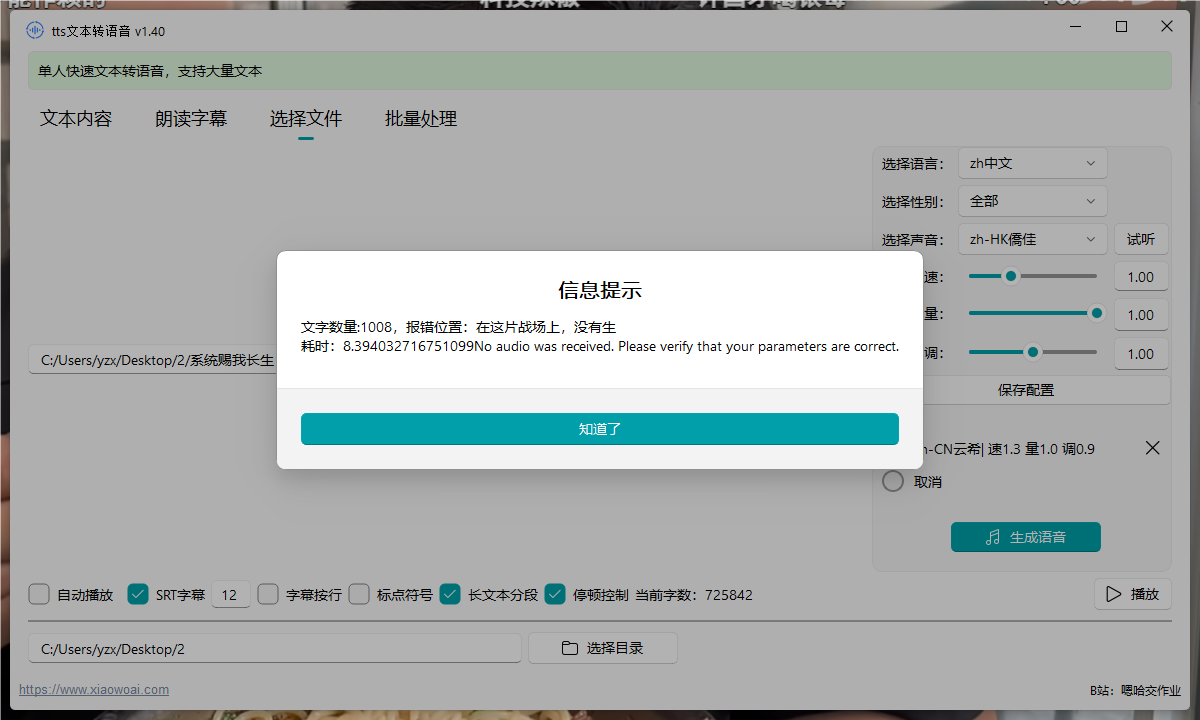1200x720 pixels.
Task: Disable the 停顿控制 checkbox
Action: (x=555, y=595)
